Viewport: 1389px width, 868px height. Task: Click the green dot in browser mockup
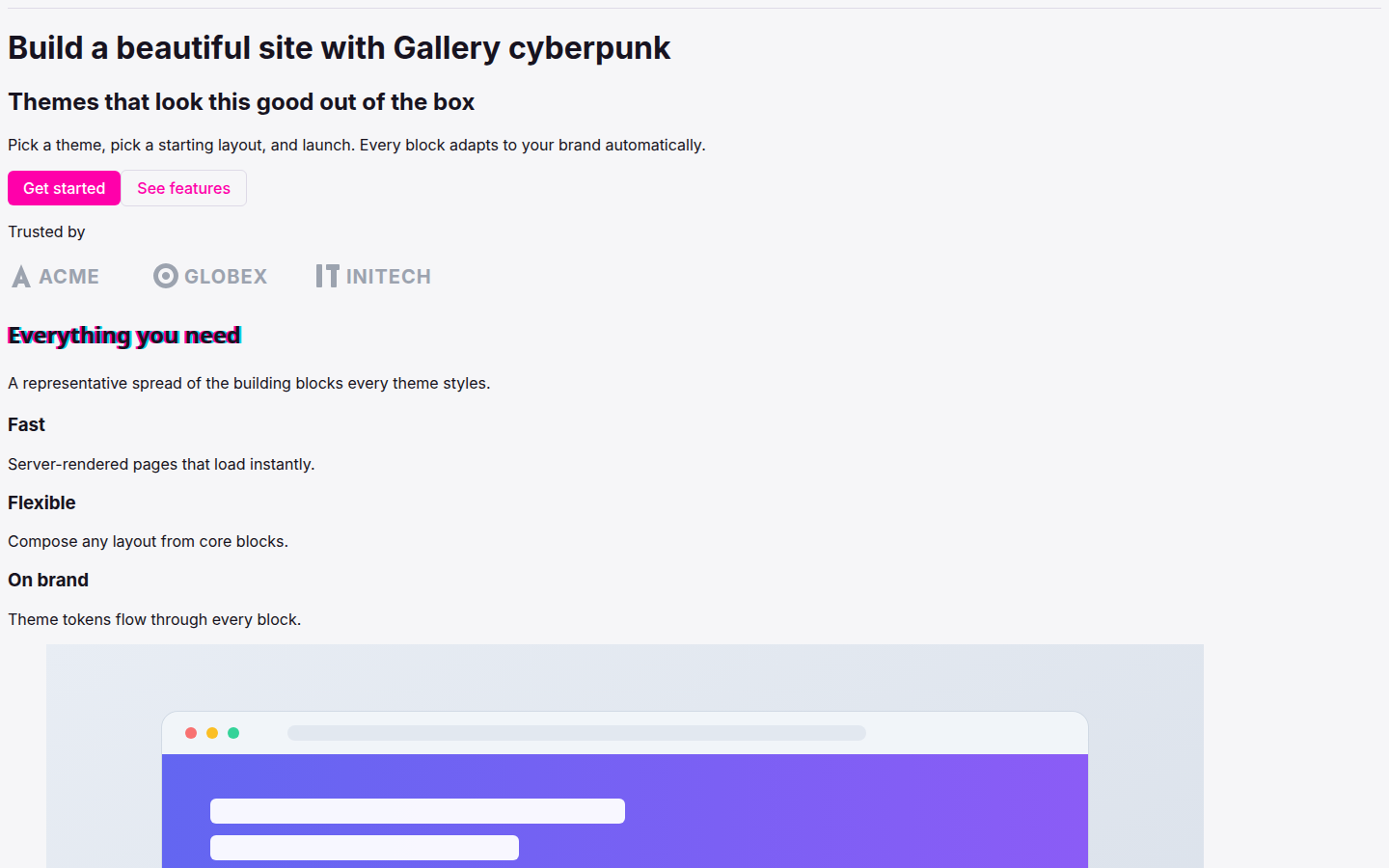(233, 733)
